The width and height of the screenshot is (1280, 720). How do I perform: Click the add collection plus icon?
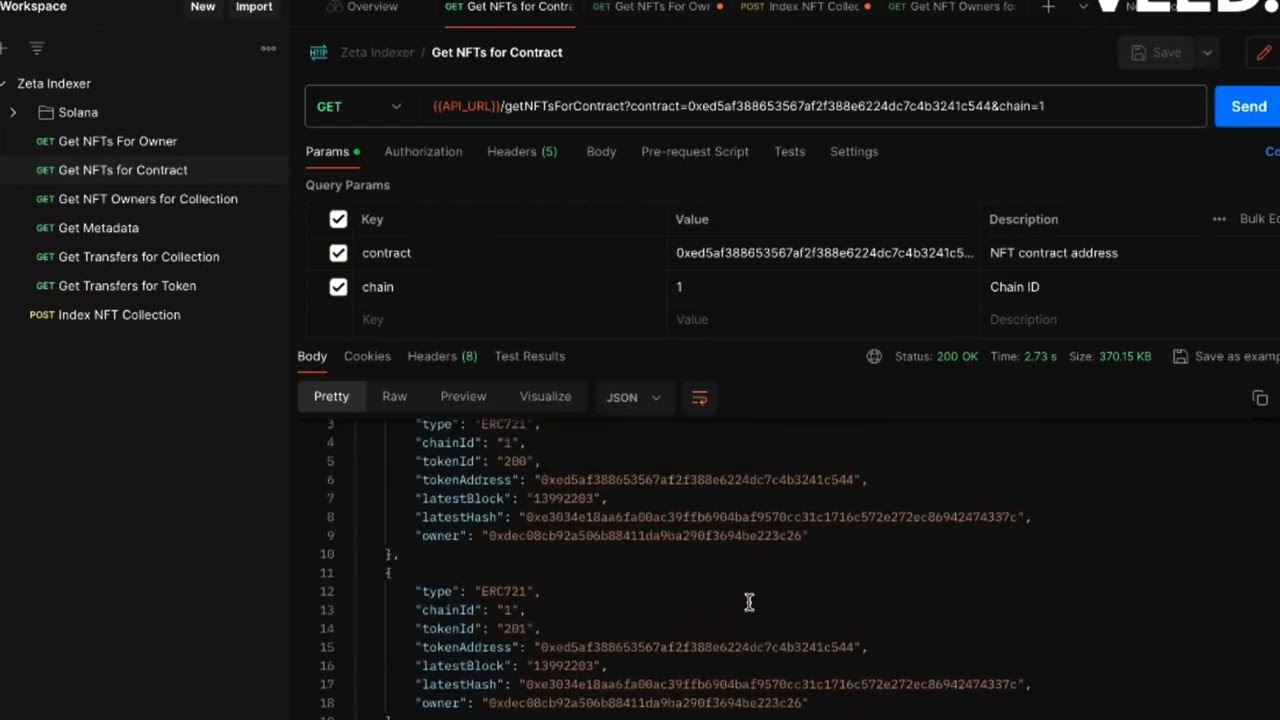pyautogui.click(x=4, y=48)
